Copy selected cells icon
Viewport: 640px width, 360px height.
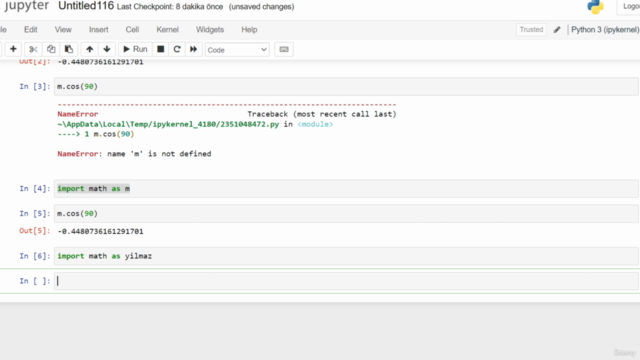click(x=51, y=49)
